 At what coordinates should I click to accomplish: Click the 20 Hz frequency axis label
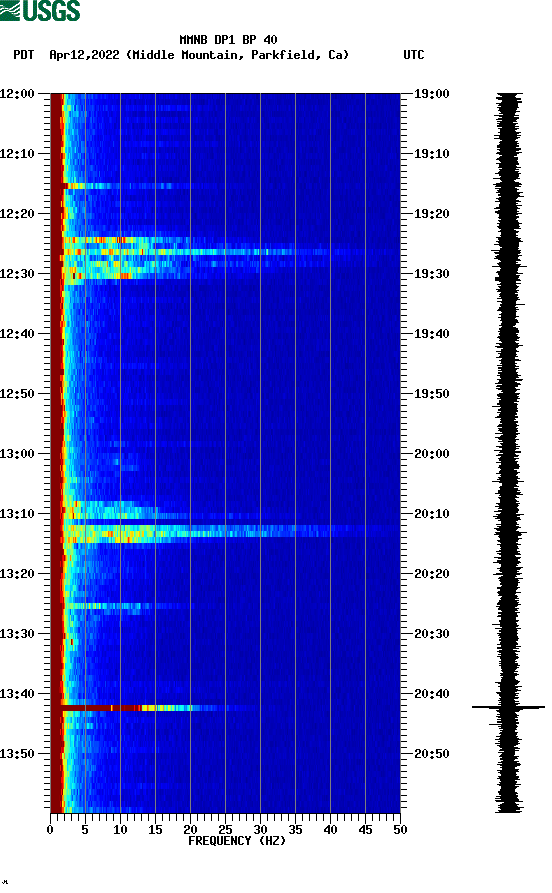pos(190,830)
